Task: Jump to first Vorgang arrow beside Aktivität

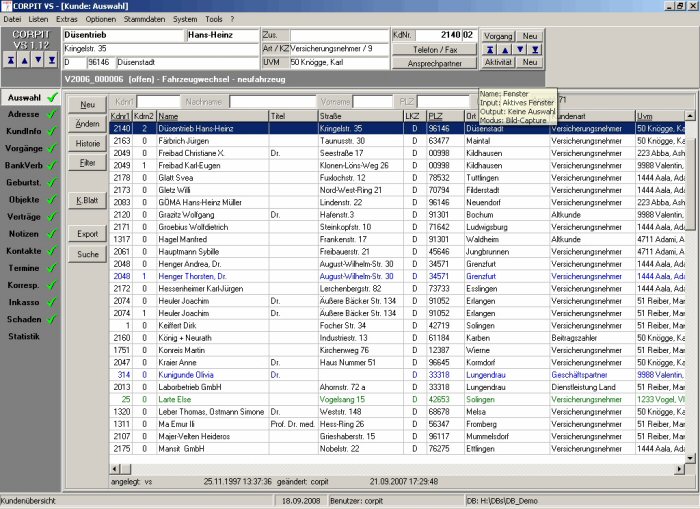Action: pos(490,50)
